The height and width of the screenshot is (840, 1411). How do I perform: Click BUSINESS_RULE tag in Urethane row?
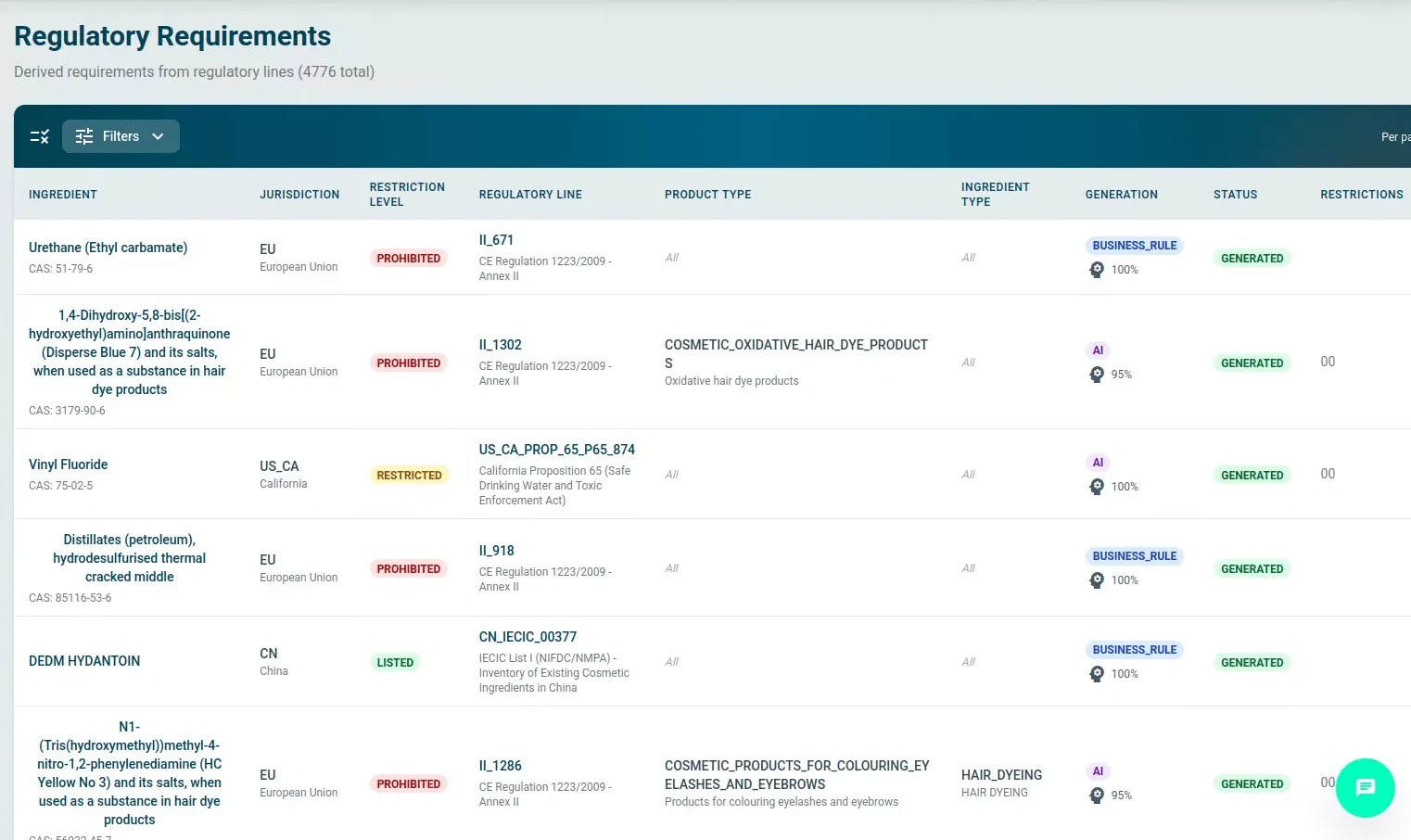(x=1135, y=246)
